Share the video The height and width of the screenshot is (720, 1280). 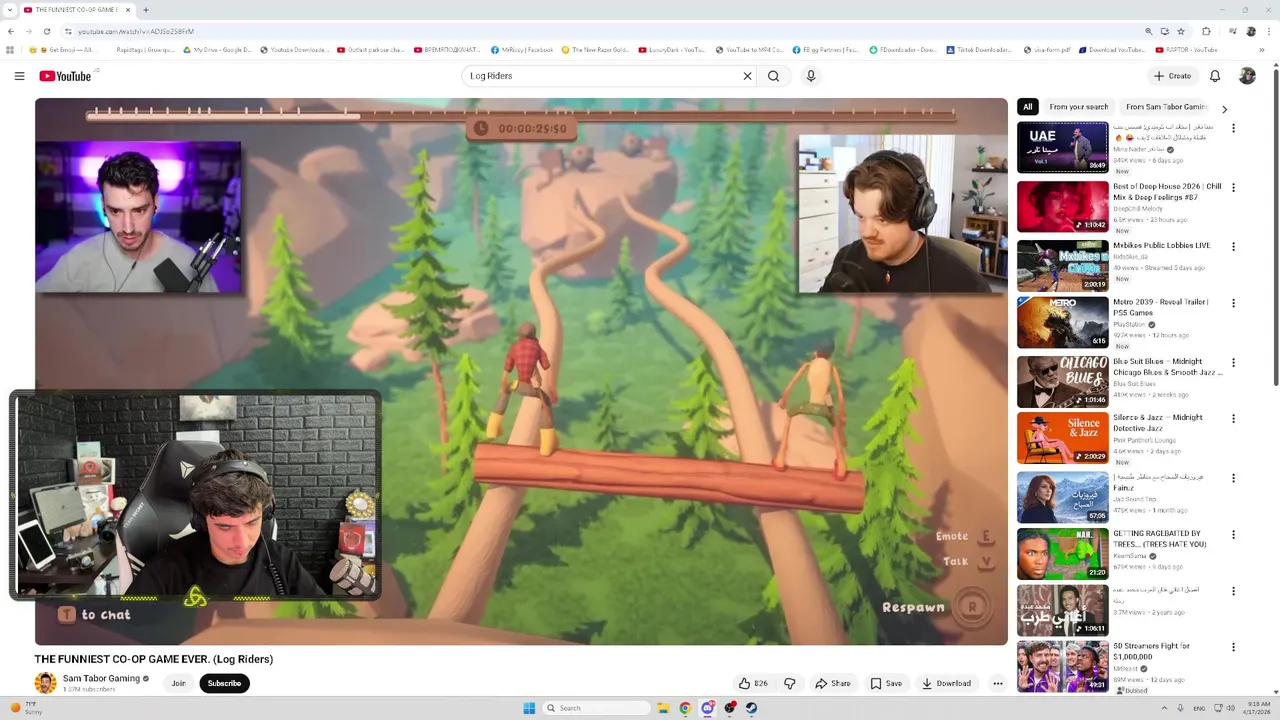[832, 683]
